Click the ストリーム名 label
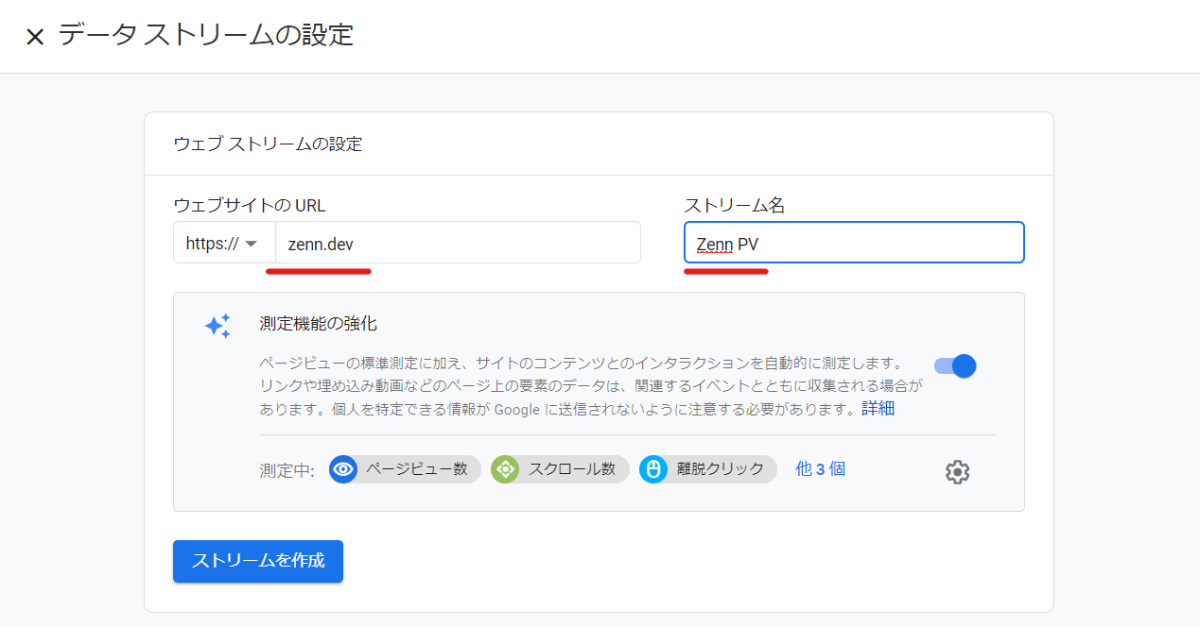 [734, 205]
